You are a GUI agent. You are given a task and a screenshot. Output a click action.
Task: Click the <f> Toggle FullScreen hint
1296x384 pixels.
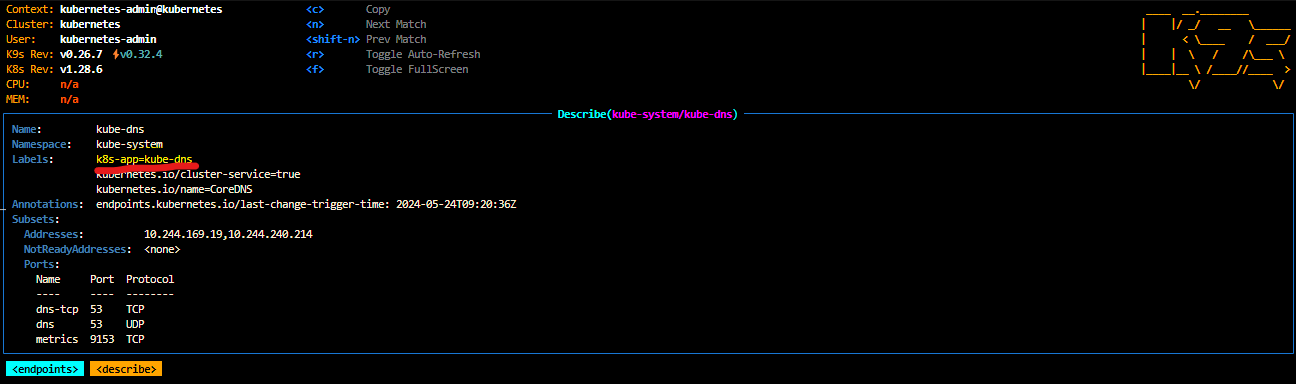pos(387,69)
